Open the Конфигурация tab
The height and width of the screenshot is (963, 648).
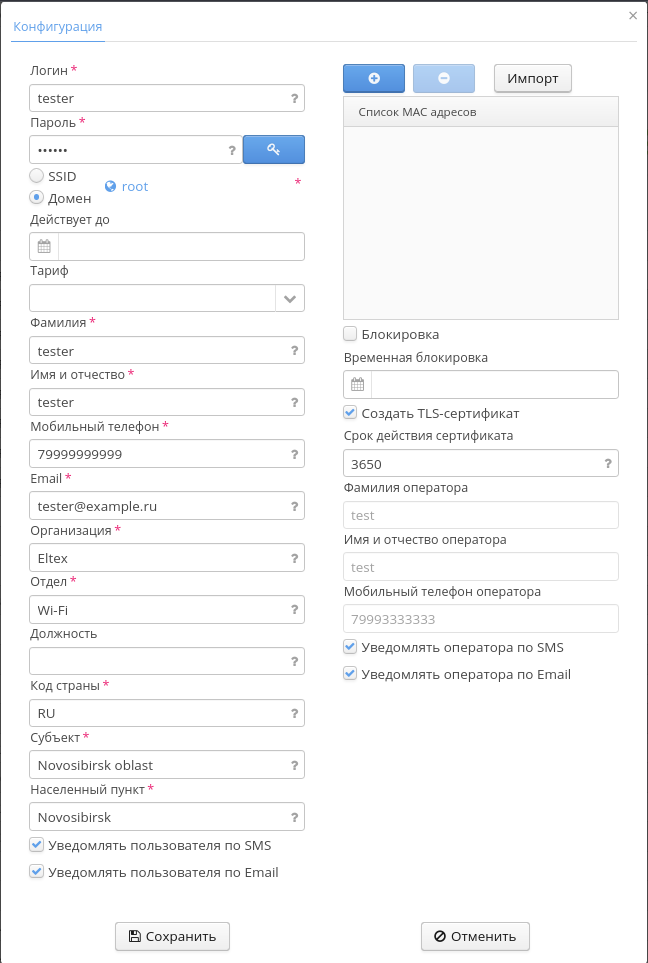(58, 26)
